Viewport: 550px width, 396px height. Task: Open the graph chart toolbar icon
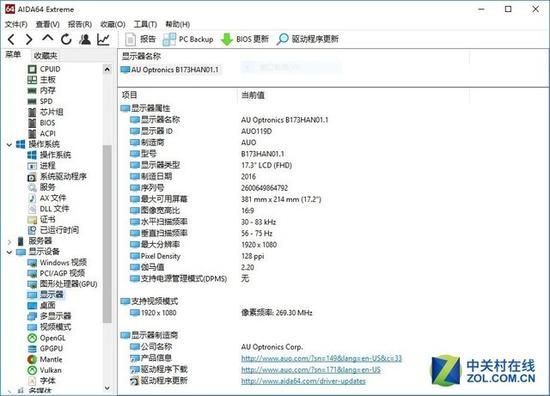103,39
